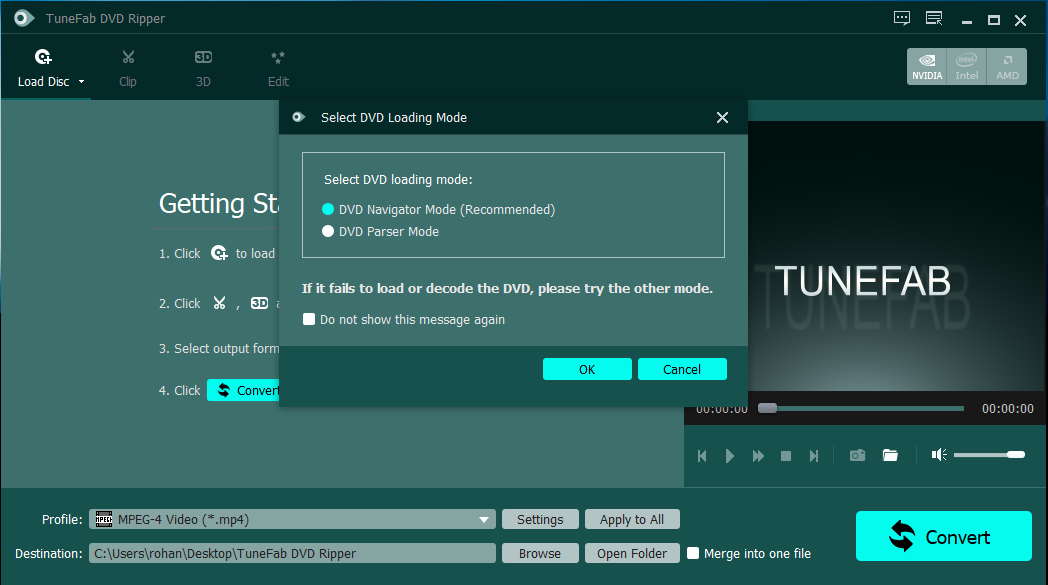Stop playback in preview player
Screen dimensions: 1048x585
pos(786,456)
